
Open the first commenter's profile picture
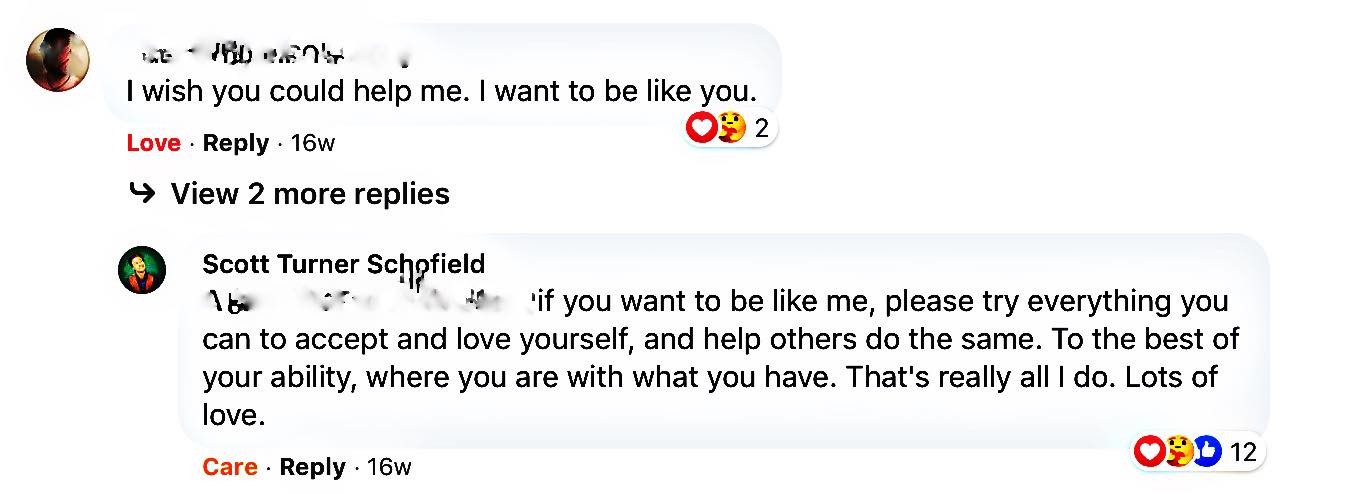click(x=58, y=60)
